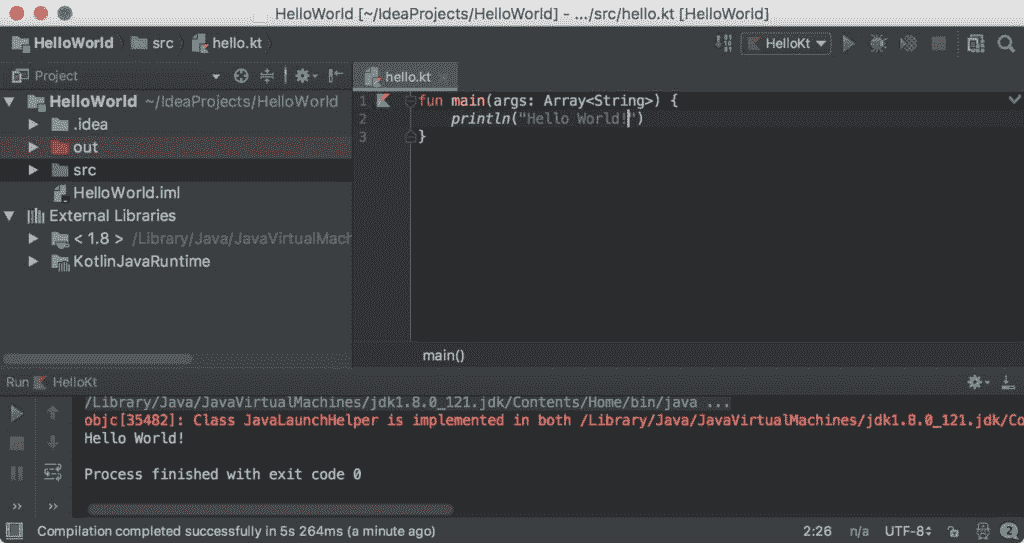Click the inspector hector icon in status bar
This screenshot has width=1024, height=543.
[x=982, y=531]
